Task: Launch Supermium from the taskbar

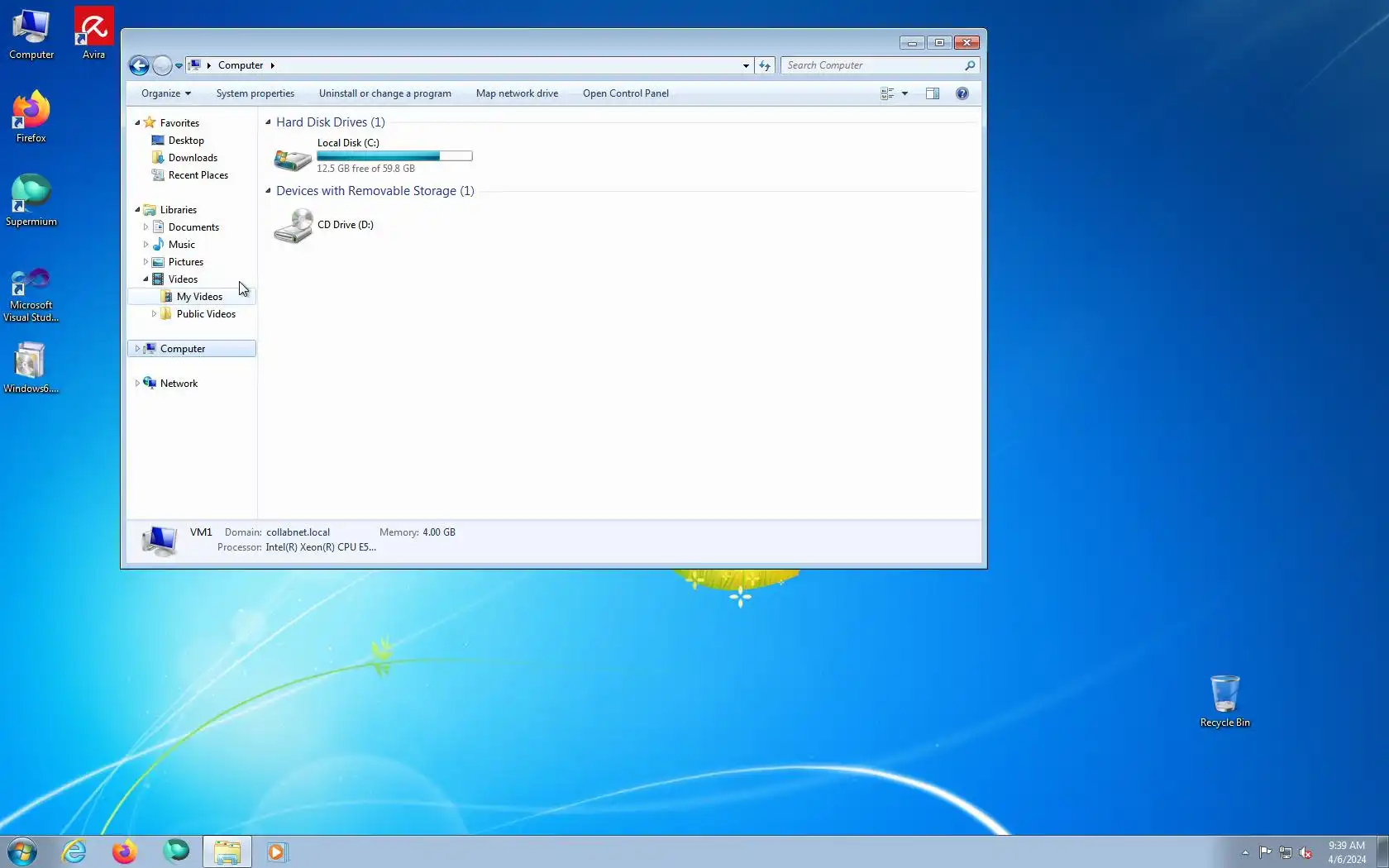Action: pyautogui.click(x=175, y=851)
